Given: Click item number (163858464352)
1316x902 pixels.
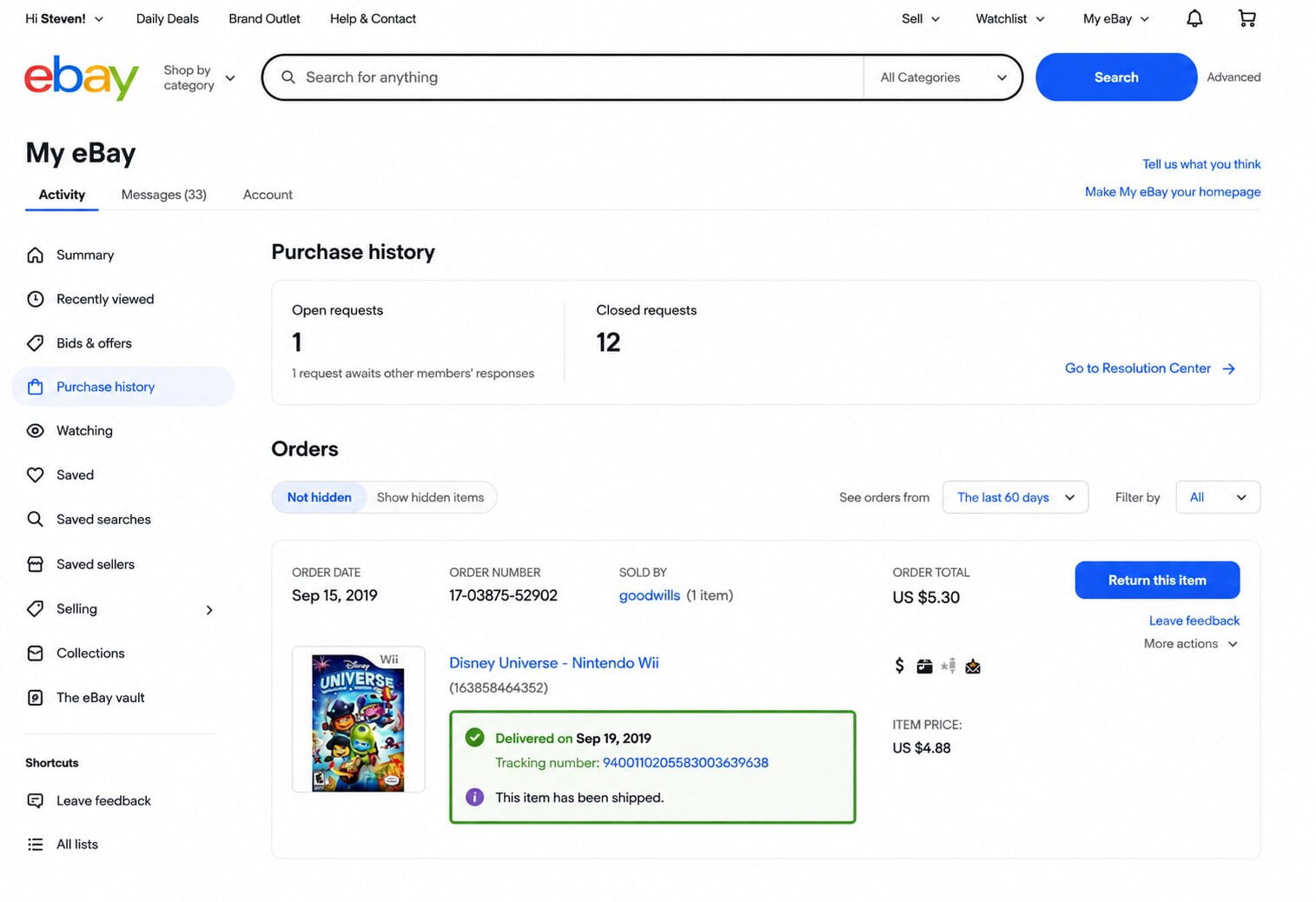Looking at the screenshot, I should pyautogui.click(x=499, y=688).
